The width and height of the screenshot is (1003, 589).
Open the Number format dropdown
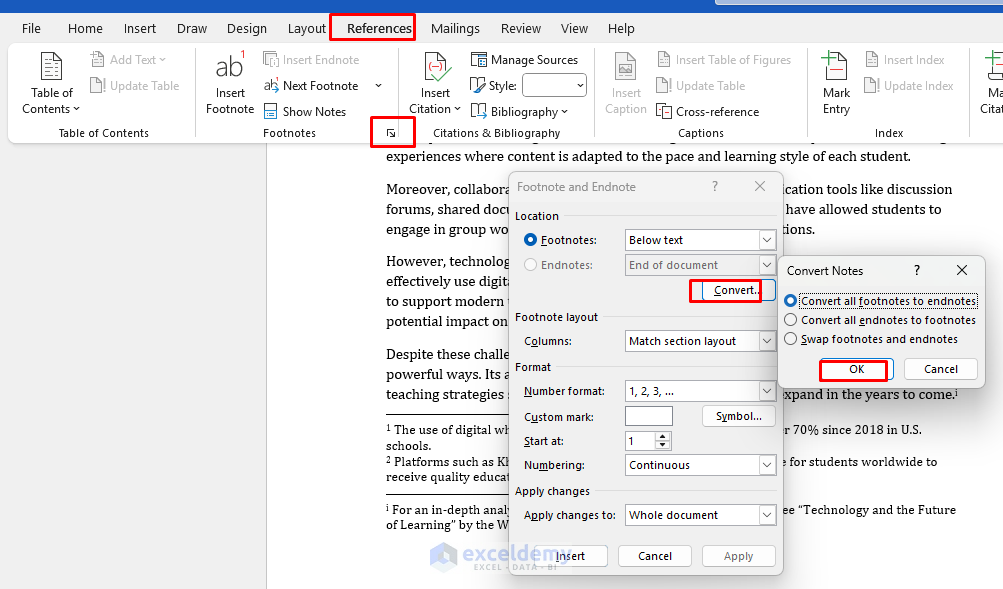point(767,391)
